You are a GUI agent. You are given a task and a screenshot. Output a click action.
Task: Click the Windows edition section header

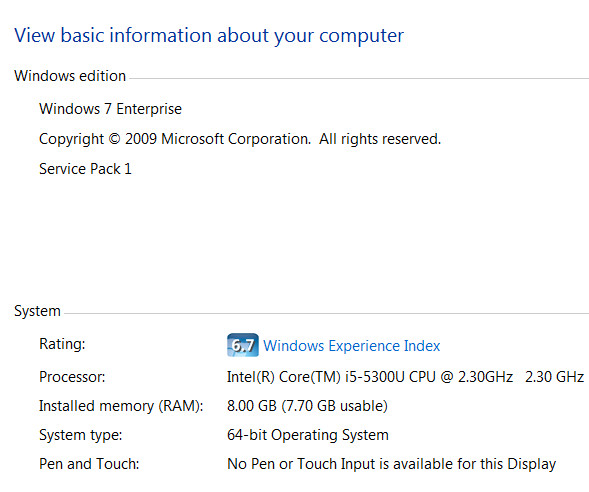coord(70,76)
